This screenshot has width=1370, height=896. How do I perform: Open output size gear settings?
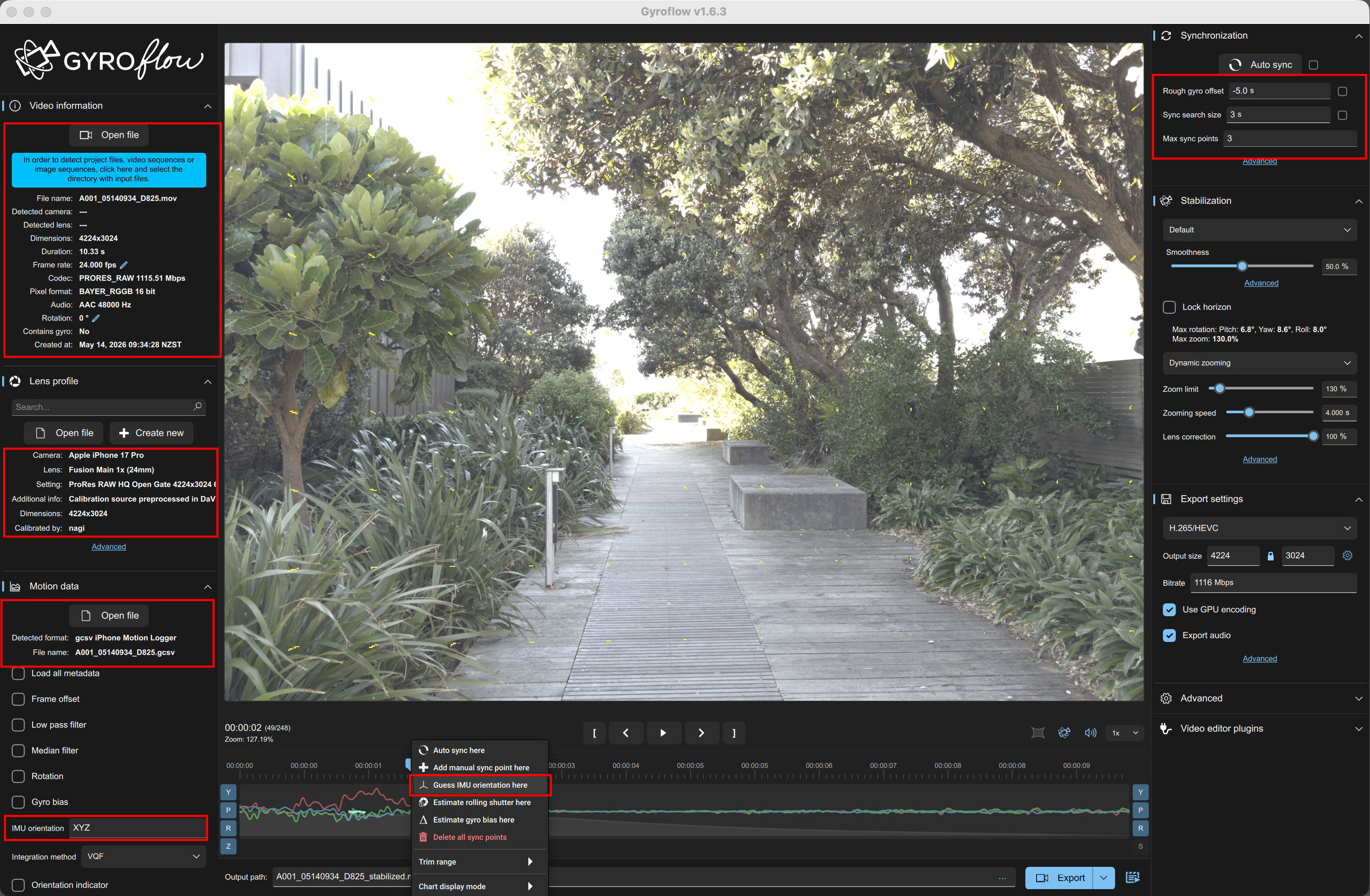click(x=1348, y=556)
